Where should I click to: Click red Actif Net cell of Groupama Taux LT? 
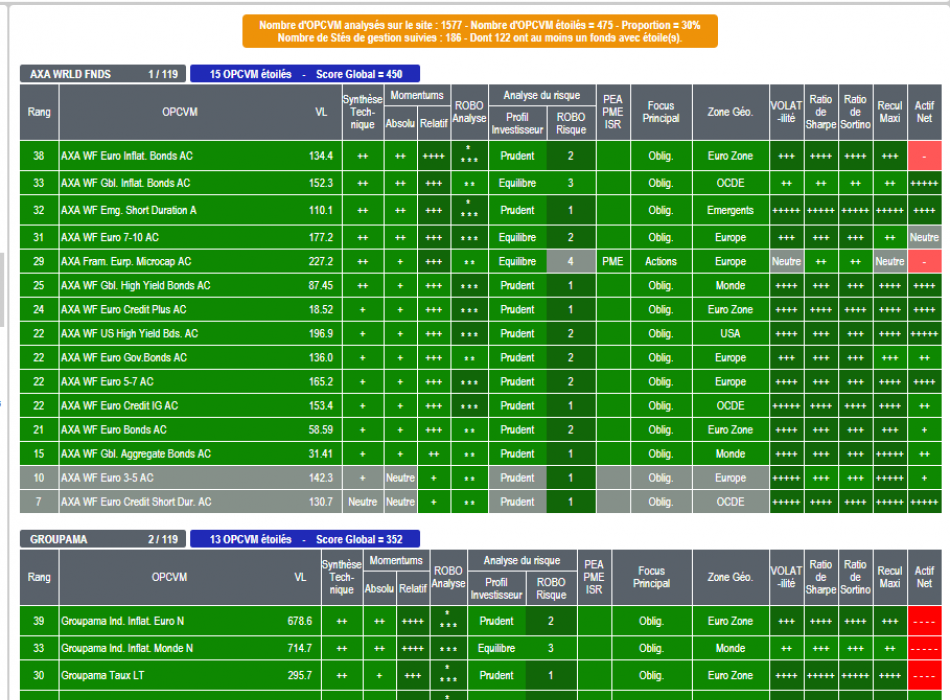tap(925, 676)
